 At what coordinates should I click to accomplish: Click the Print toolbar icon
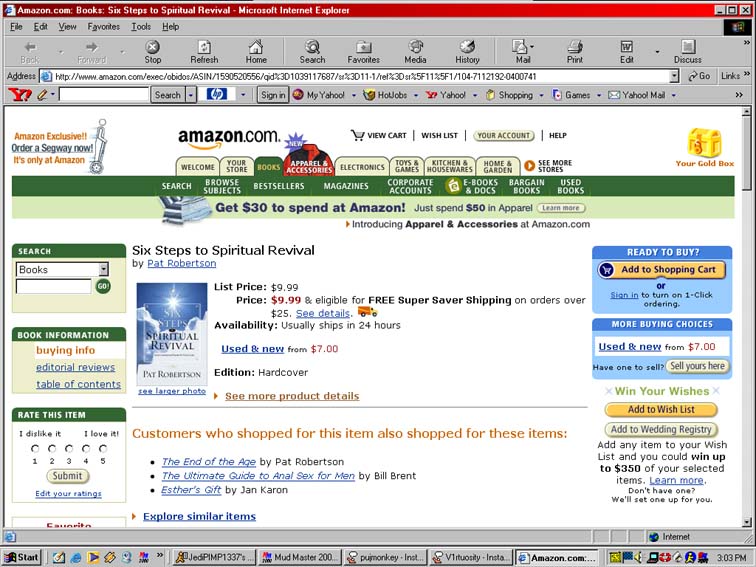tap(574, 51)
